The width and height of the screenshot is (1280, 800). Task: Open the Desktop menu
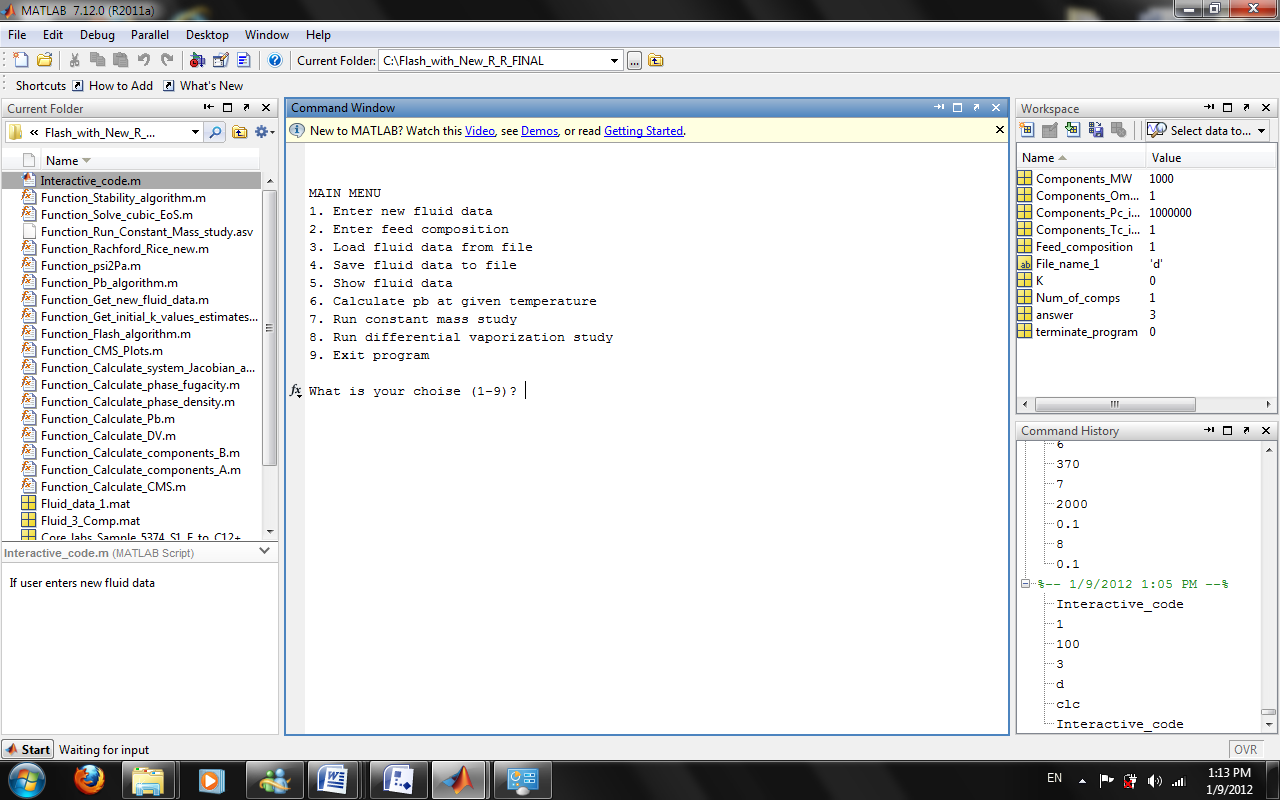(x=207, y=35)
